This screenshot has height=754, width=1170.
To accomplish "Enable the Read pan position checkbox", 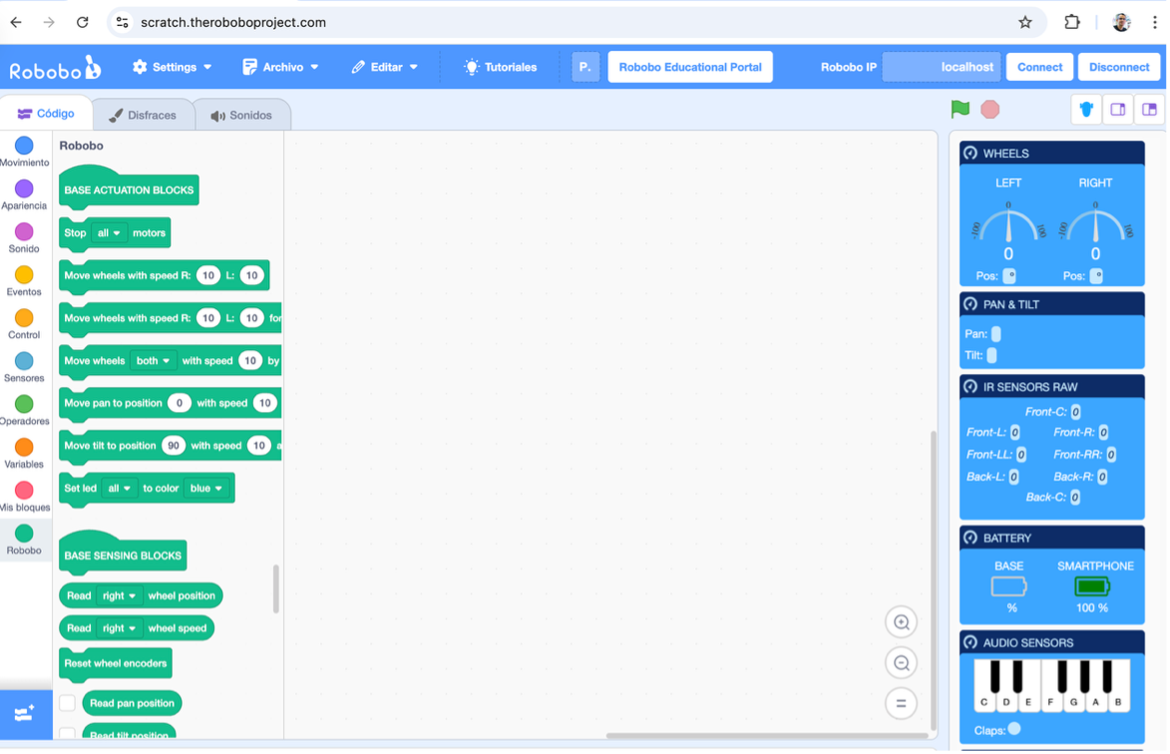I will point(68,703).
